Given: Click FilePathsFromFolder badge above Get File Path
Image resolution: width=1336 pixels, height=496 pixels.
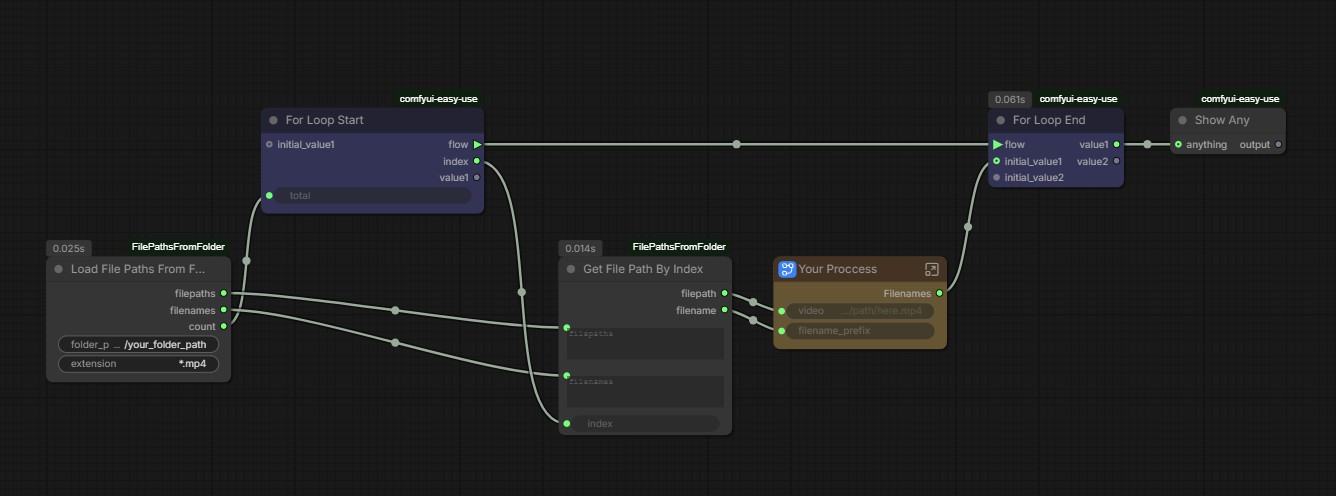Looking at the screenshot, I should pyautogui.click(x=680, y=247).
